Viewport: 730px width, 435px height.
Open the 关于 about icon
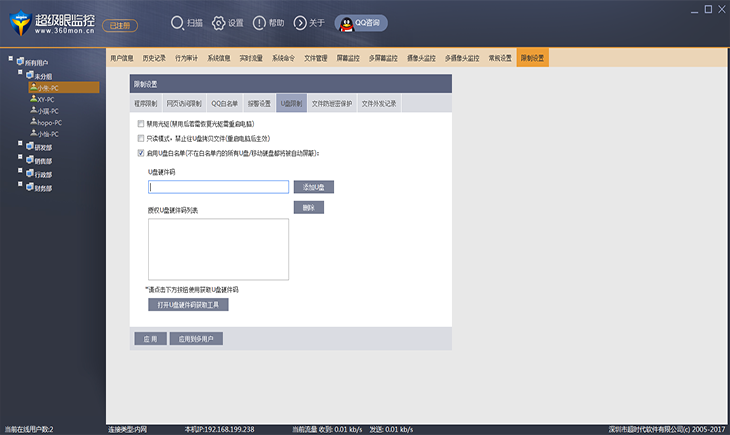point(301,22)
